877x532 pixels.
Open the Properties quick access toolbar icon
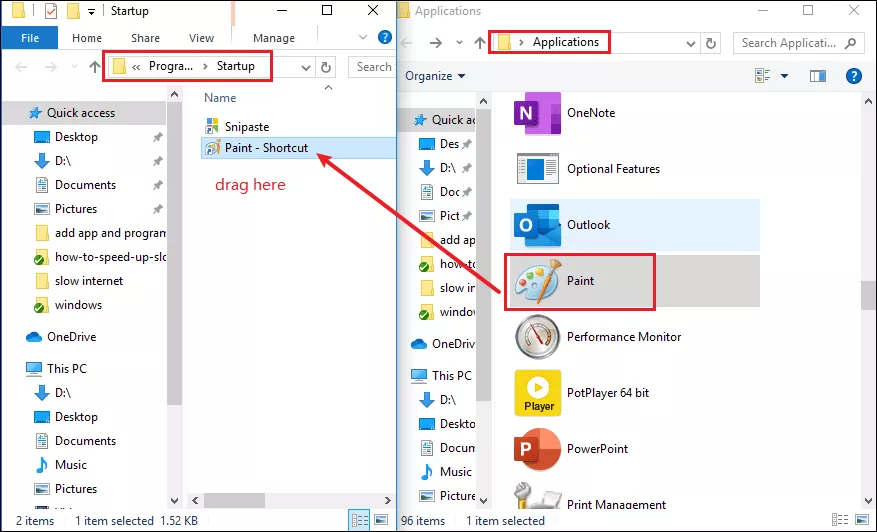51,11
